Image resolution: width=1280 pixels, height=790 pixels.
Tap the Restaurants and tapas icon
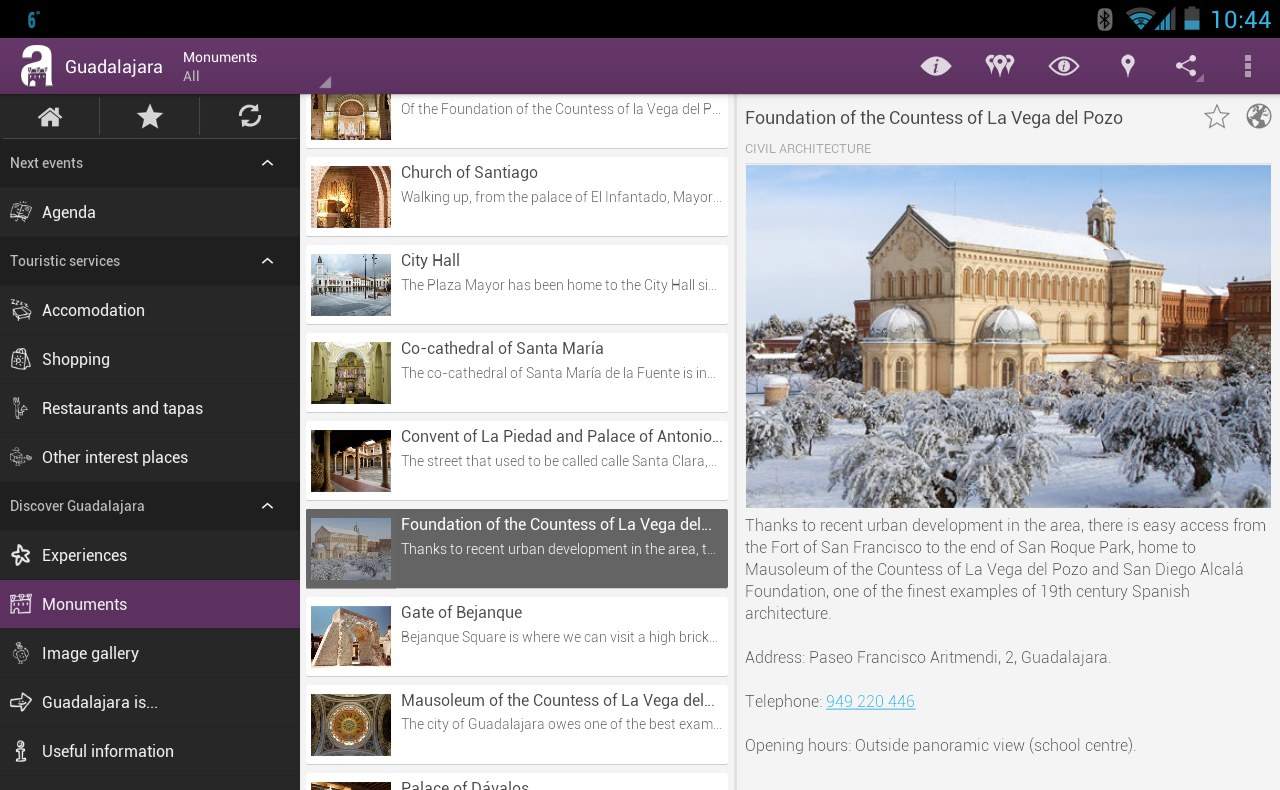[21, 408]
